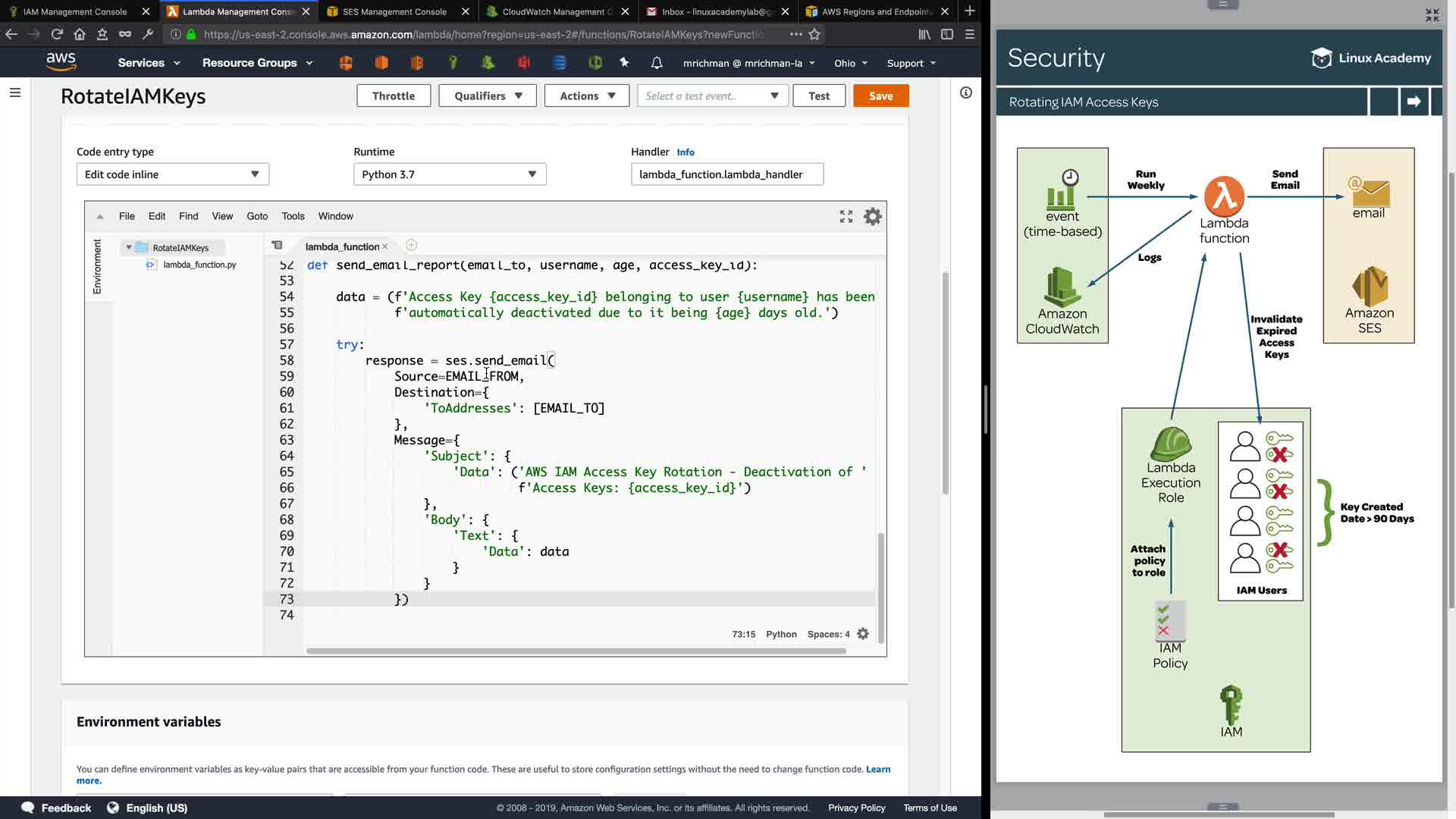
Task: Toggle fullscreen editor mode icon
Action: click(x=846, y=217)
